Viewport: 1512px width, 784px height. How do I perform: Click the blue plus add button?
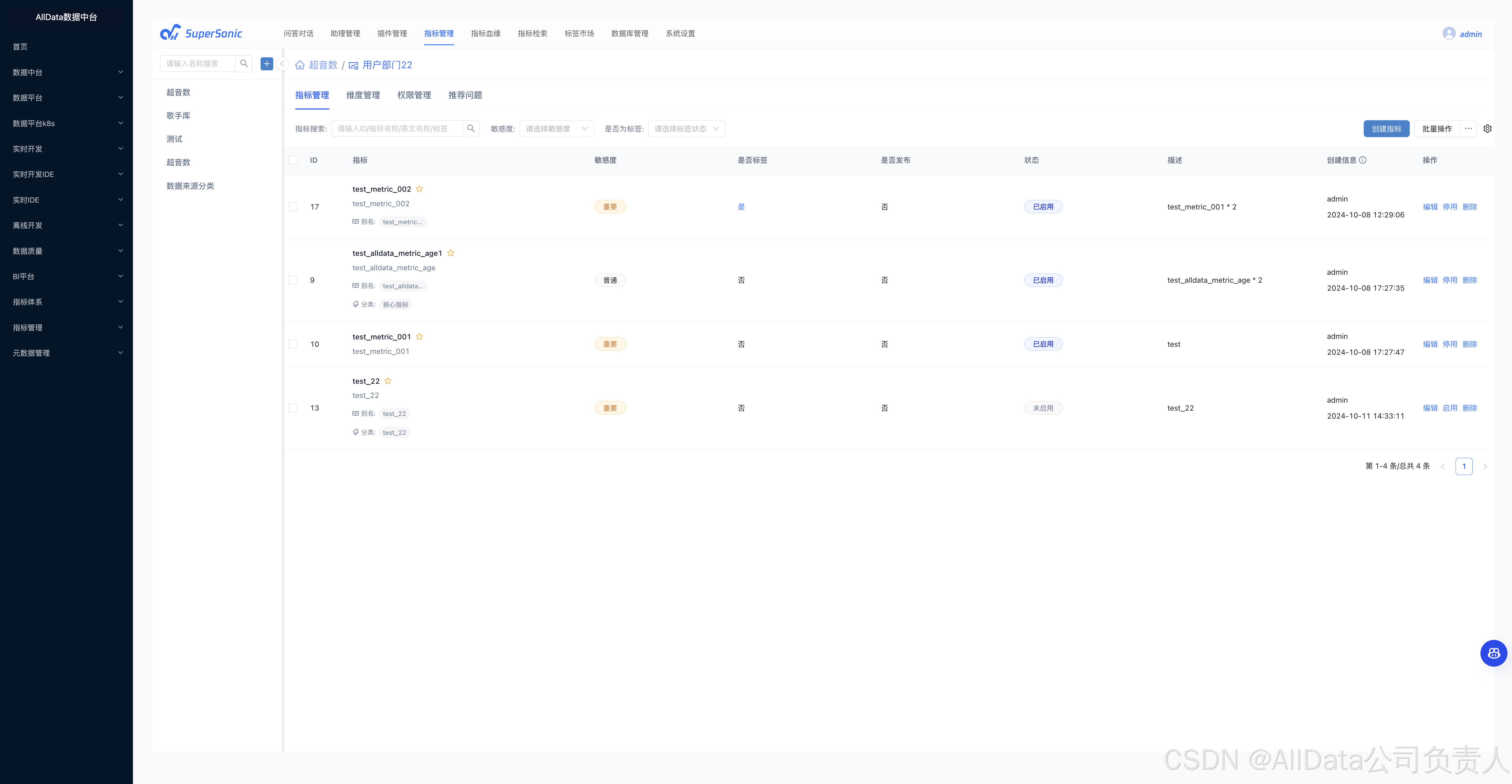(x=266, y=64)
